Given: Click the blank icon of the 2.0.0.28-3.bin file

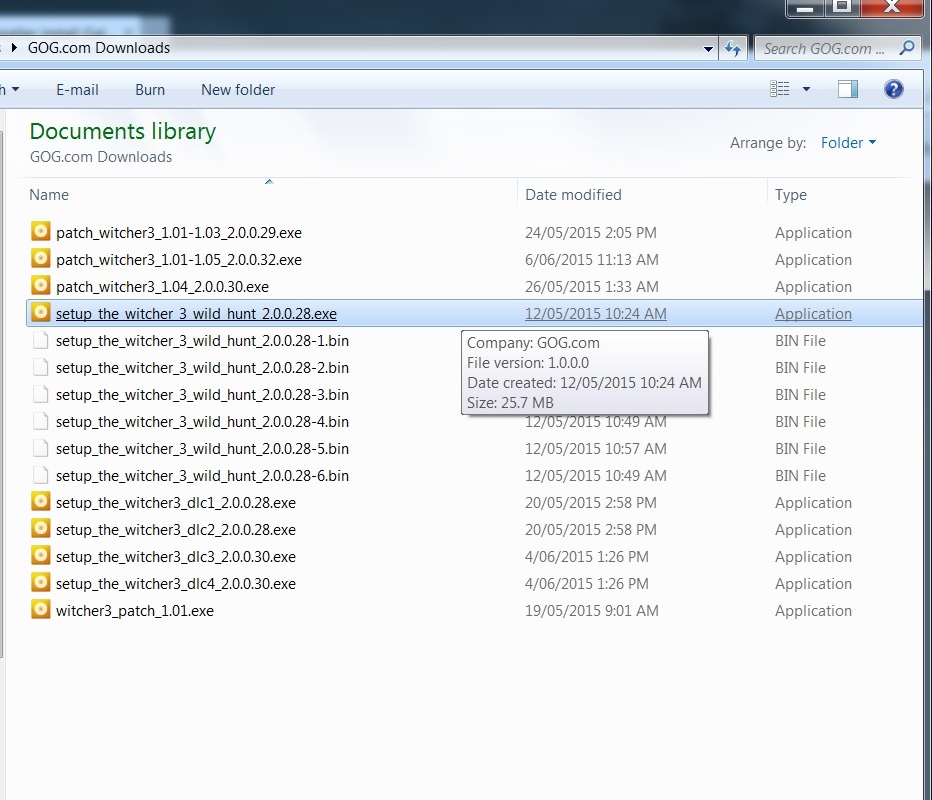Looking at the screenshot, I should (40, 394).
